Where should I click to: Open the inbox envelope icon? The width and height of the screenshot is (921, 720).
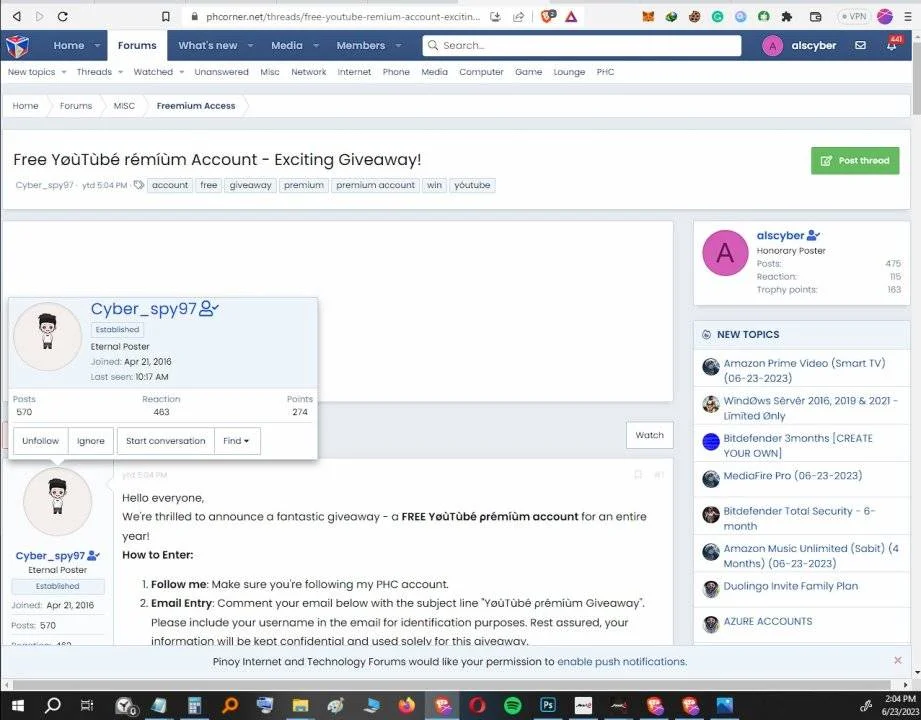point(860,45)
